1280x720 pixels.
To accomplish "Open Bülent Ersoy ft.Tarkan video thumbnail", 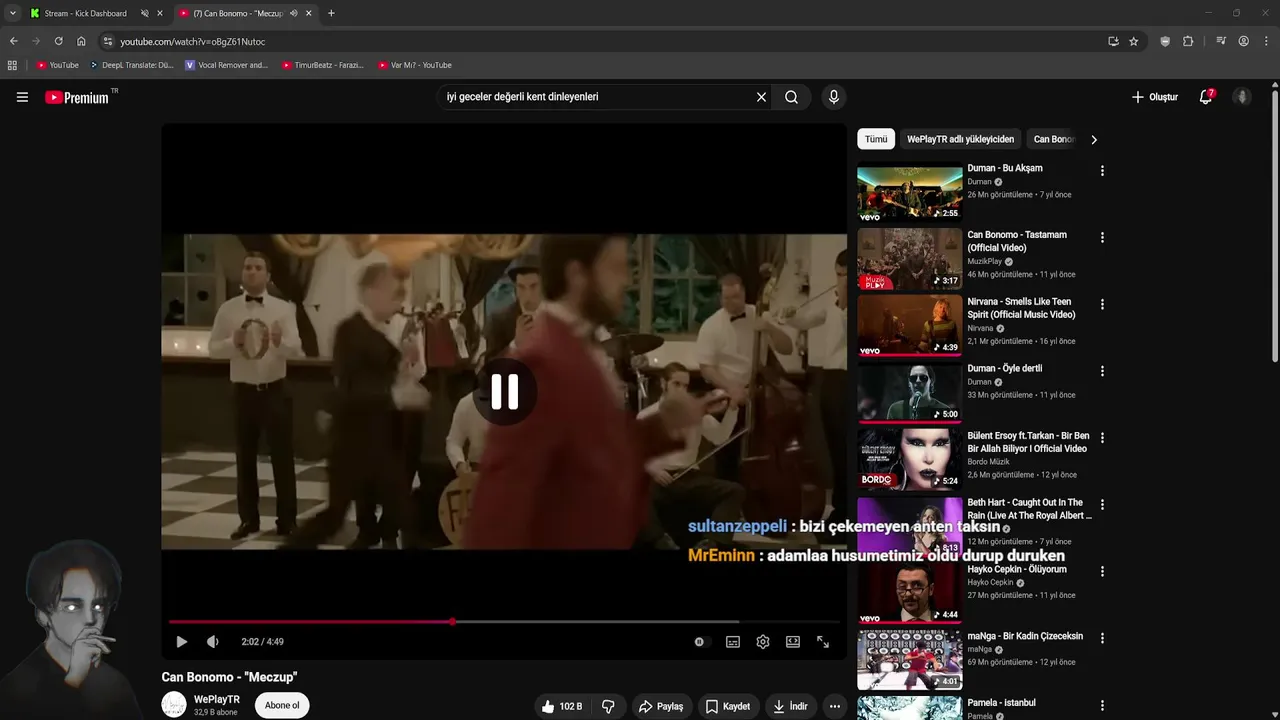I will [910, 459].
